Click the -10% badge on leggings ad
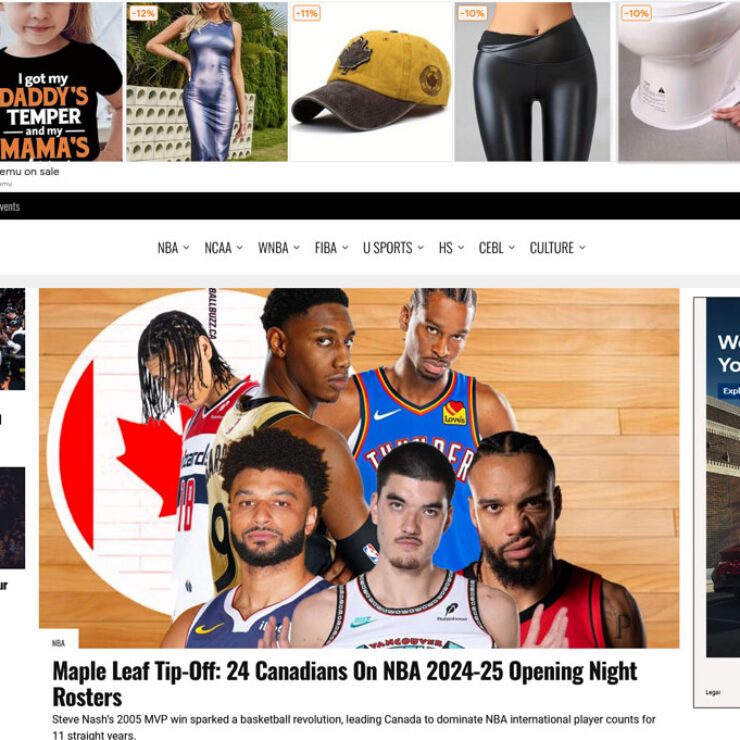740x740 pixels. point(472,13)
